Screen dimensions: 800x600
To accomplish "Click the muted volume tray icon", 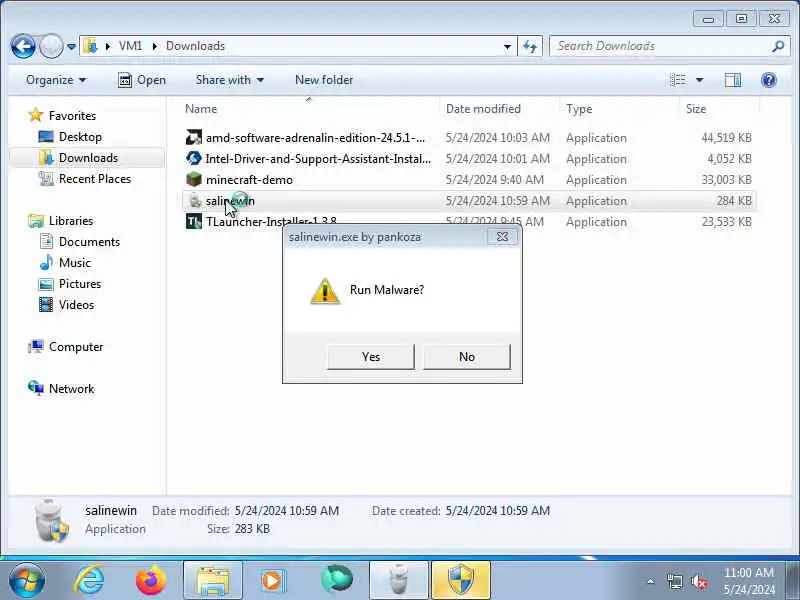I will coord(698,581).
